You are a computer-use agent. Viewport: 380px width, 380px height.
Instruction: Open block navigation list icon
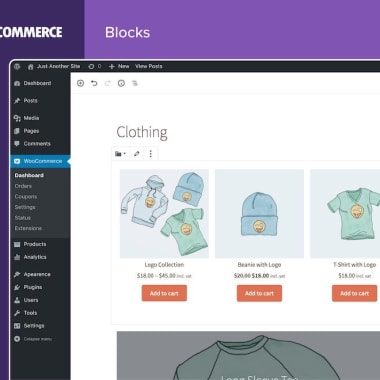[x=135, y=83]
